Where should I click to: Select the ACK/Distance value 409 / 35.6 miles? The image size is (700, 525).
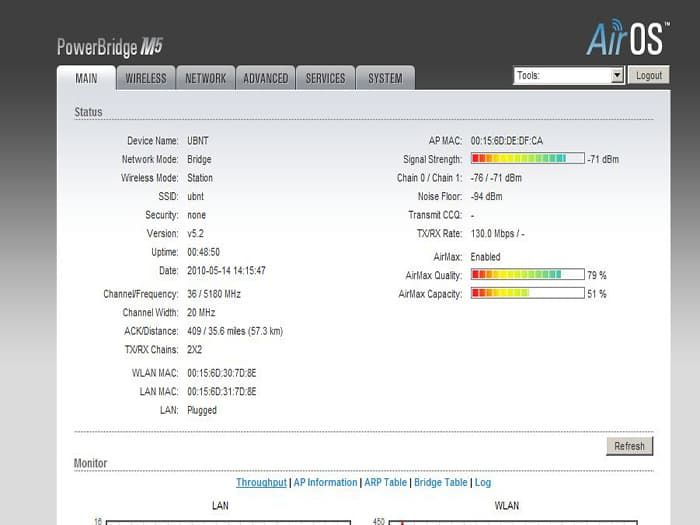click(x=216, y=331)
